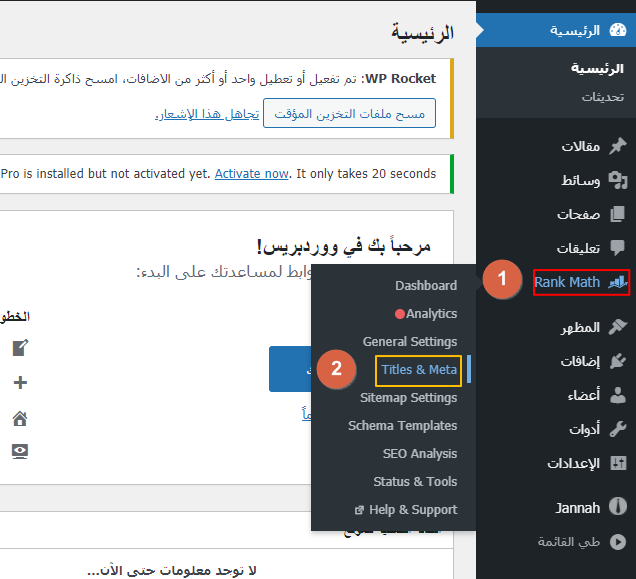The height and width of the screenshot is (579, 636).
Task: Click the pages icon next to صفحات
Action: click(x=617, y=214)
